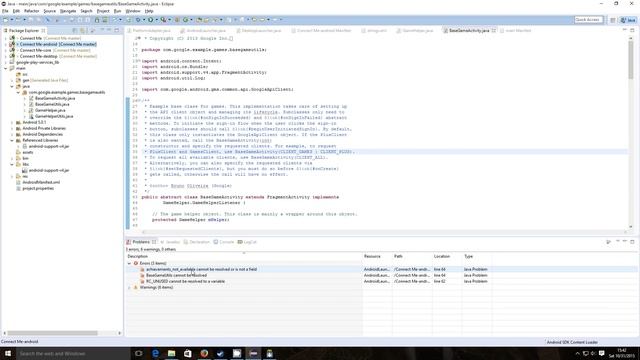The height and width of the screenshot is (360, 640).
Task: Switch to Console tab in bottom panel
Action: [x=224, y=242]
